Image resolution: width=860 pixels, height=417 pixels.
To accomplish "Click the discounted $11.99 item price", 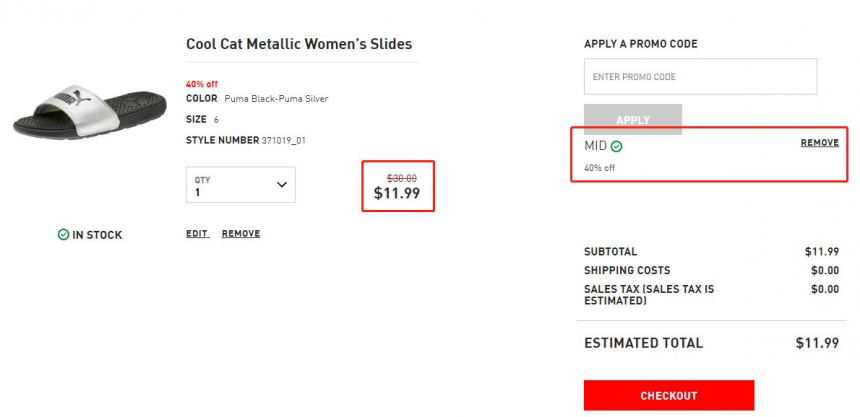I will pos(397,193).
